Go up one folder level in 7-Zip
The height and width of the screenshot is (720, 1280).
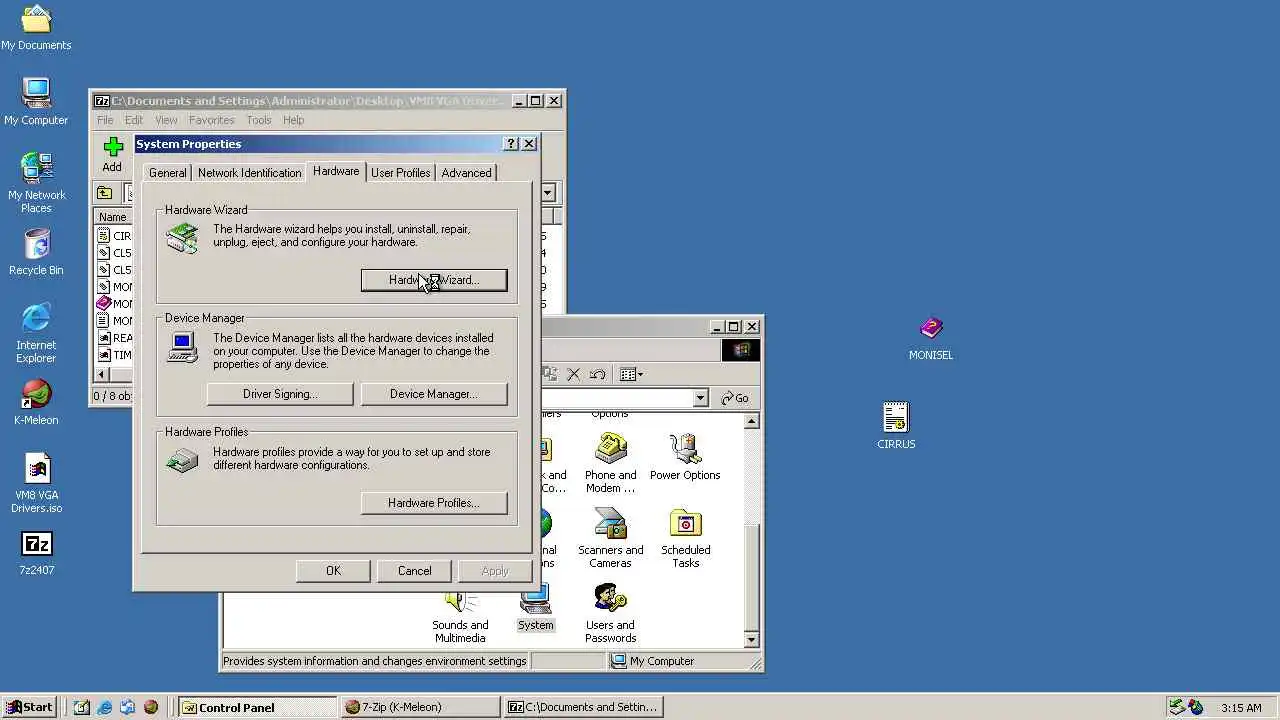pos(105,193)
